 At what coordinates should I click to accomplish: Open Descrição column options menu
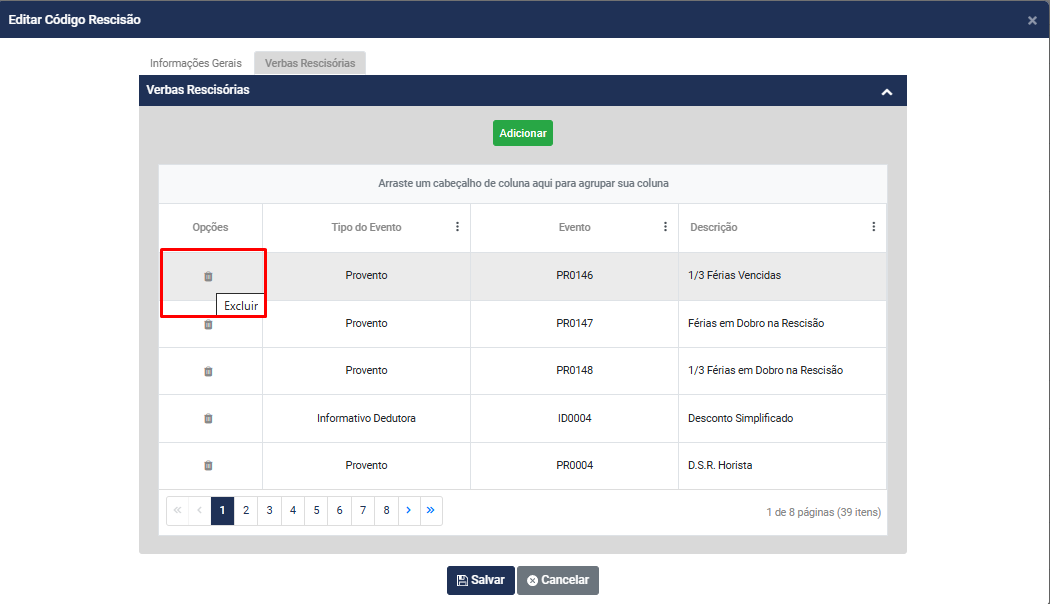click(873, 227)
